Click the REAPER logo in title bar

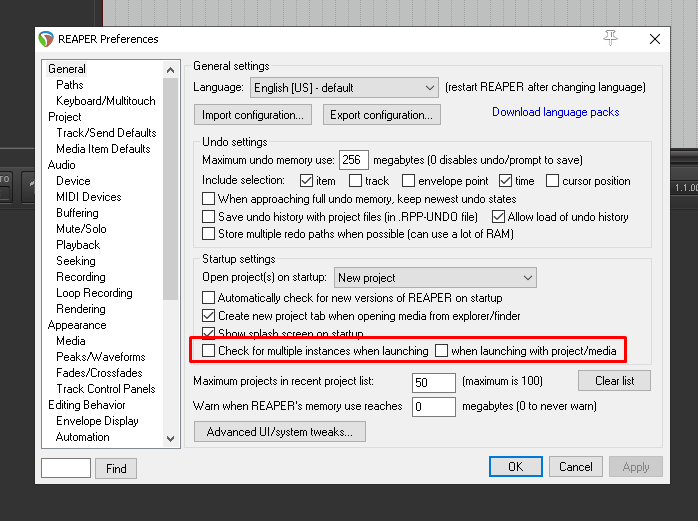(x=46, y=39)
